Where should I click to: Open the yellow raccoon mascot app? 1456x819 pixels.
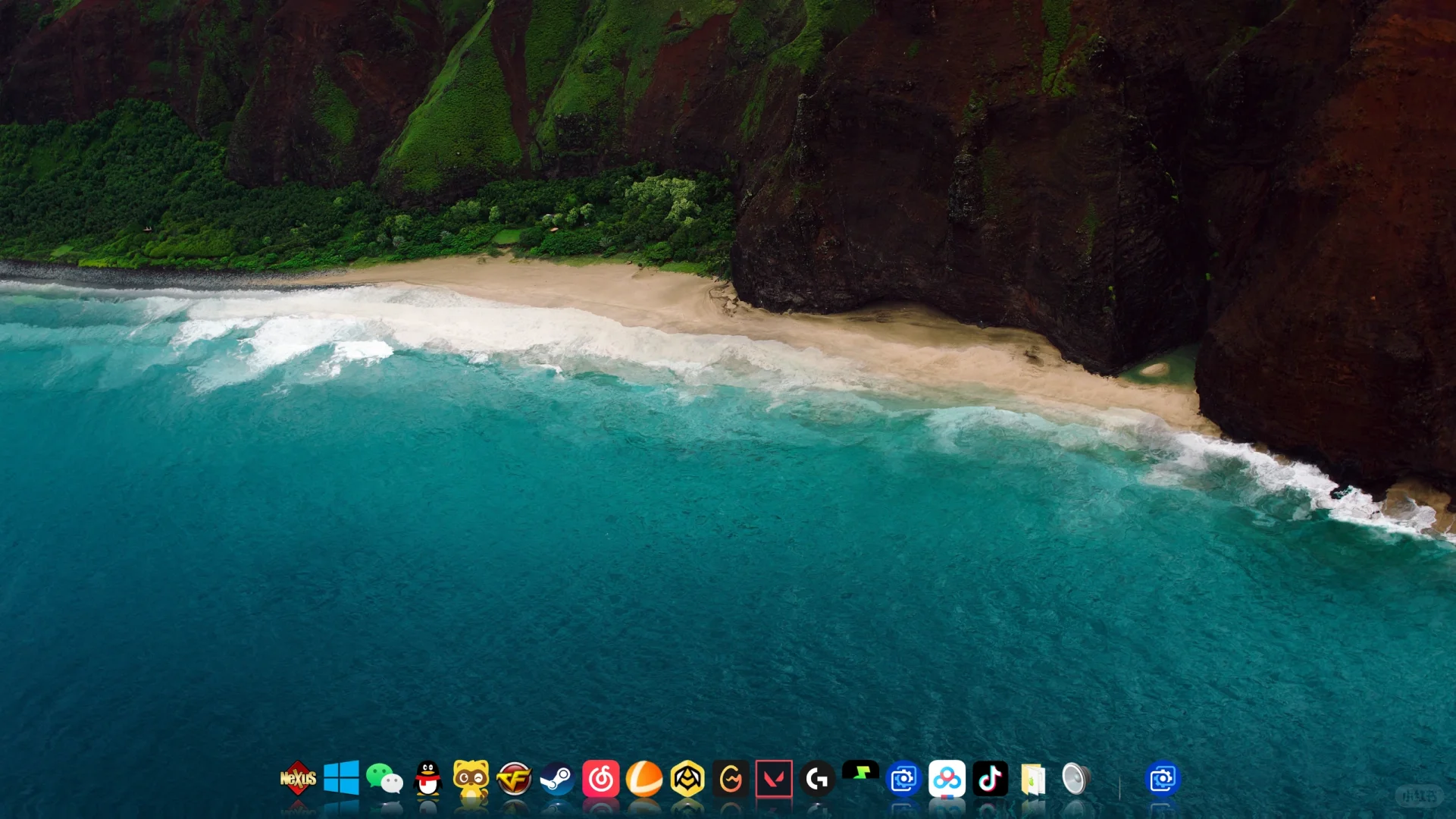coord(471,778)
